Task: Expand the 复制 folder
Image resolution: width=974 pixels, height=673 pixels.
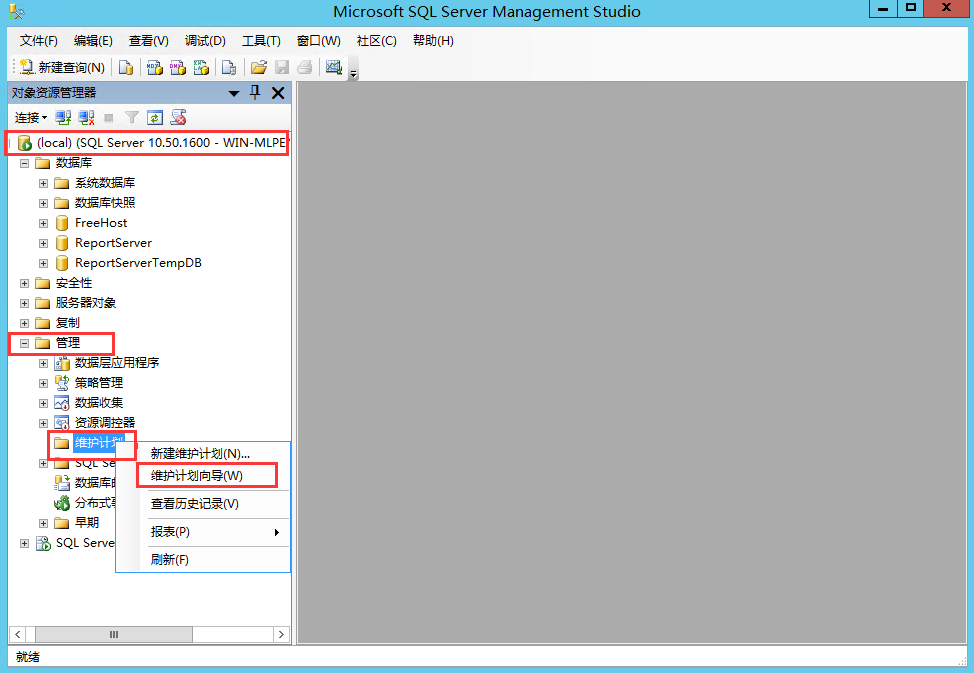Action: [24, 323]
